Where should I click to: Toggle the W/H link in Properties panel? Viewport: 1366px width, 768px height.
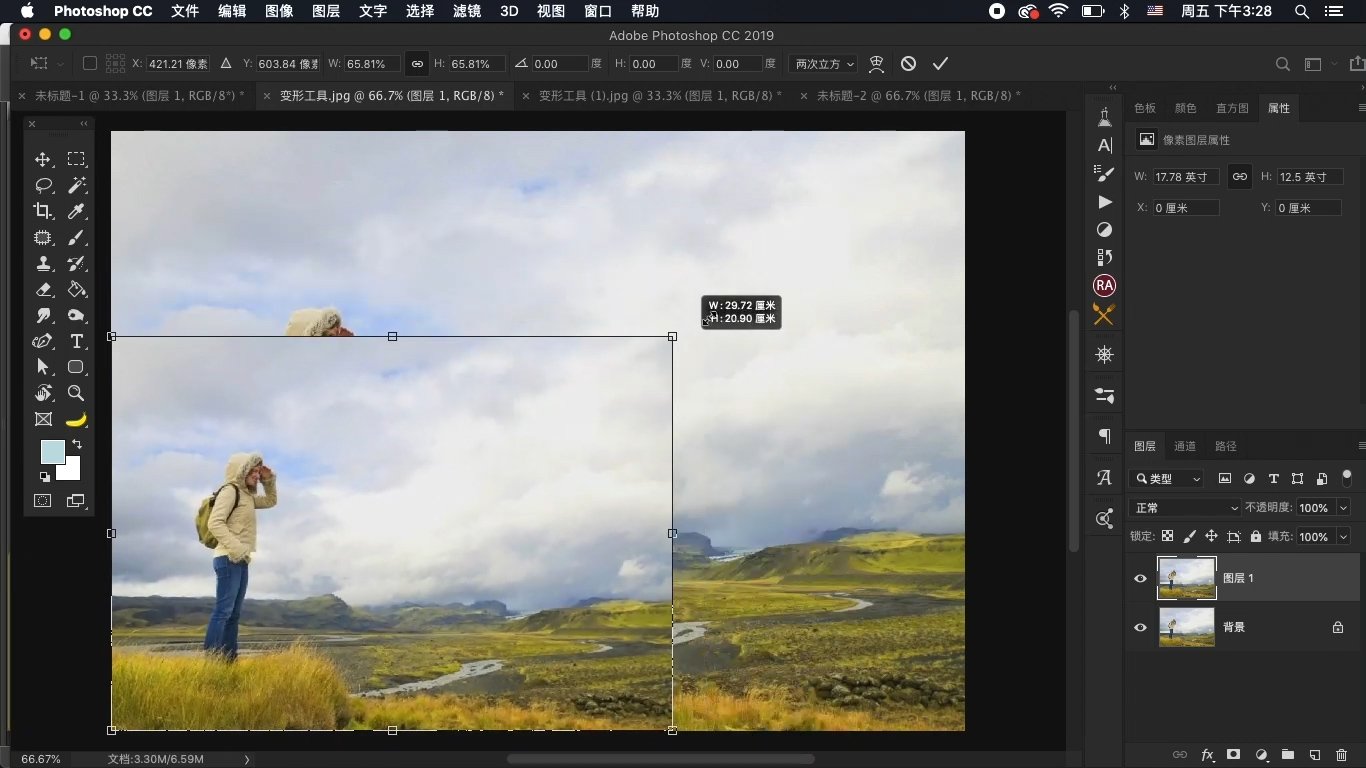pos(1239,176)
